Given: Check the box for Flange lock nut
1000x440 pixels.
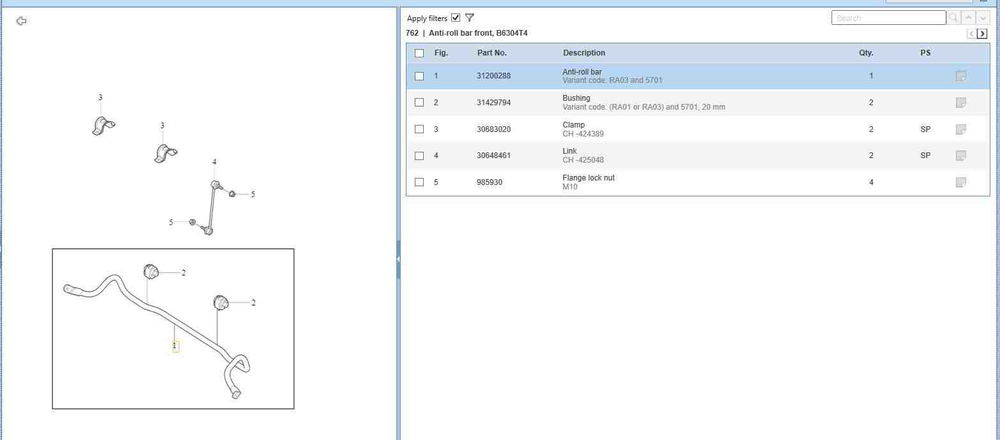Looking at the screenshot, I should (419, 182).
